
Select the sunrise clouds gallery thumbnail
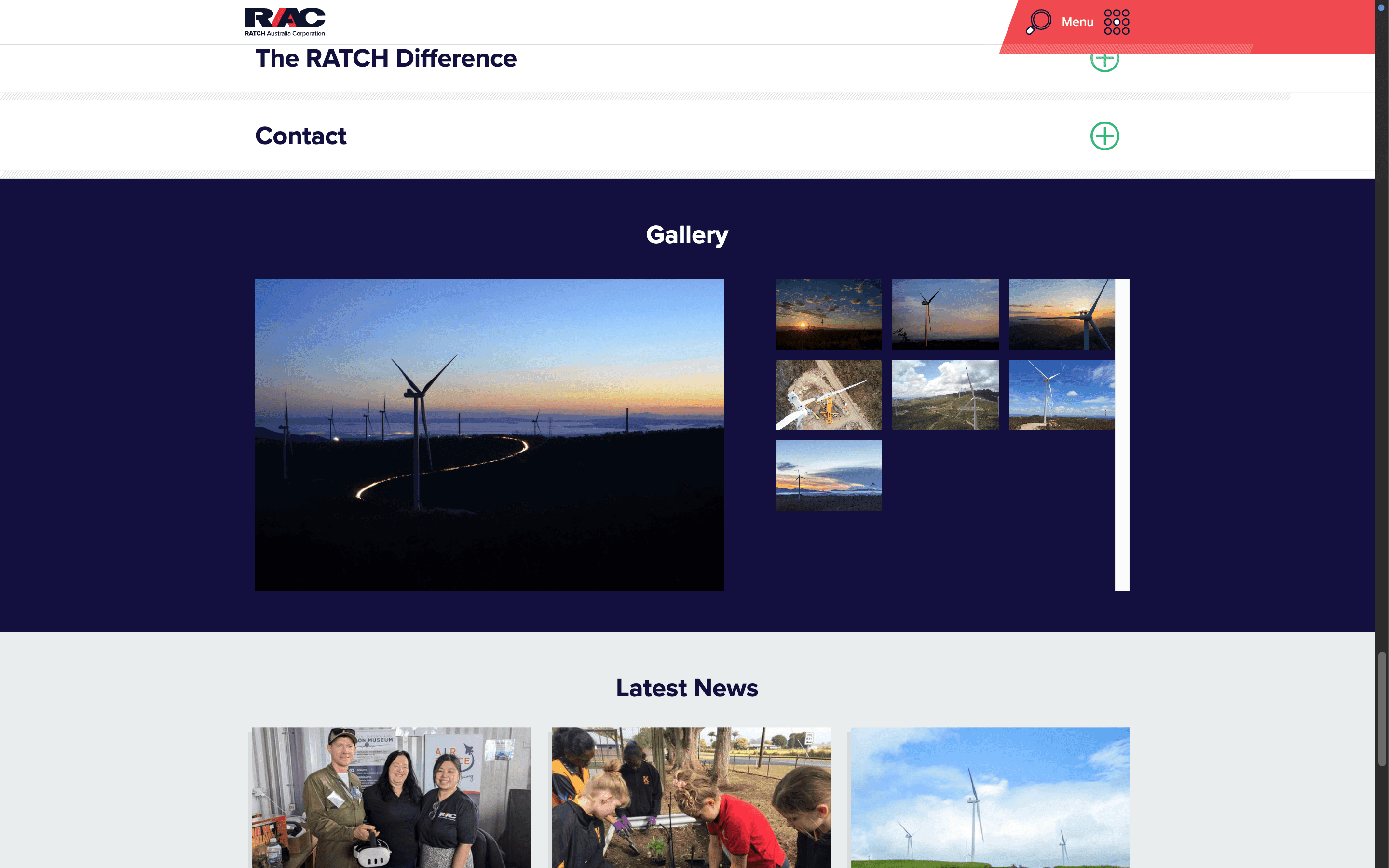[828, 314]
